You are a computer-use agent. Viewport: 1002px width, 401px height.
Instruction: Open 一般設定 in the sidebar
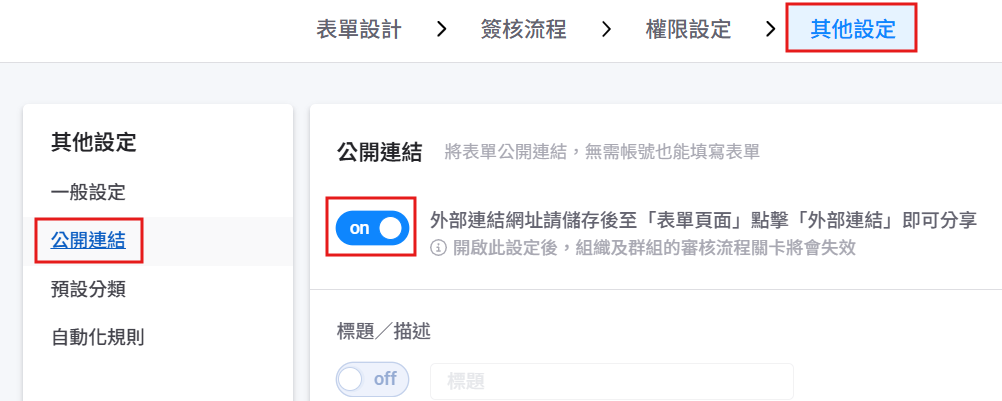pos(88,192)
